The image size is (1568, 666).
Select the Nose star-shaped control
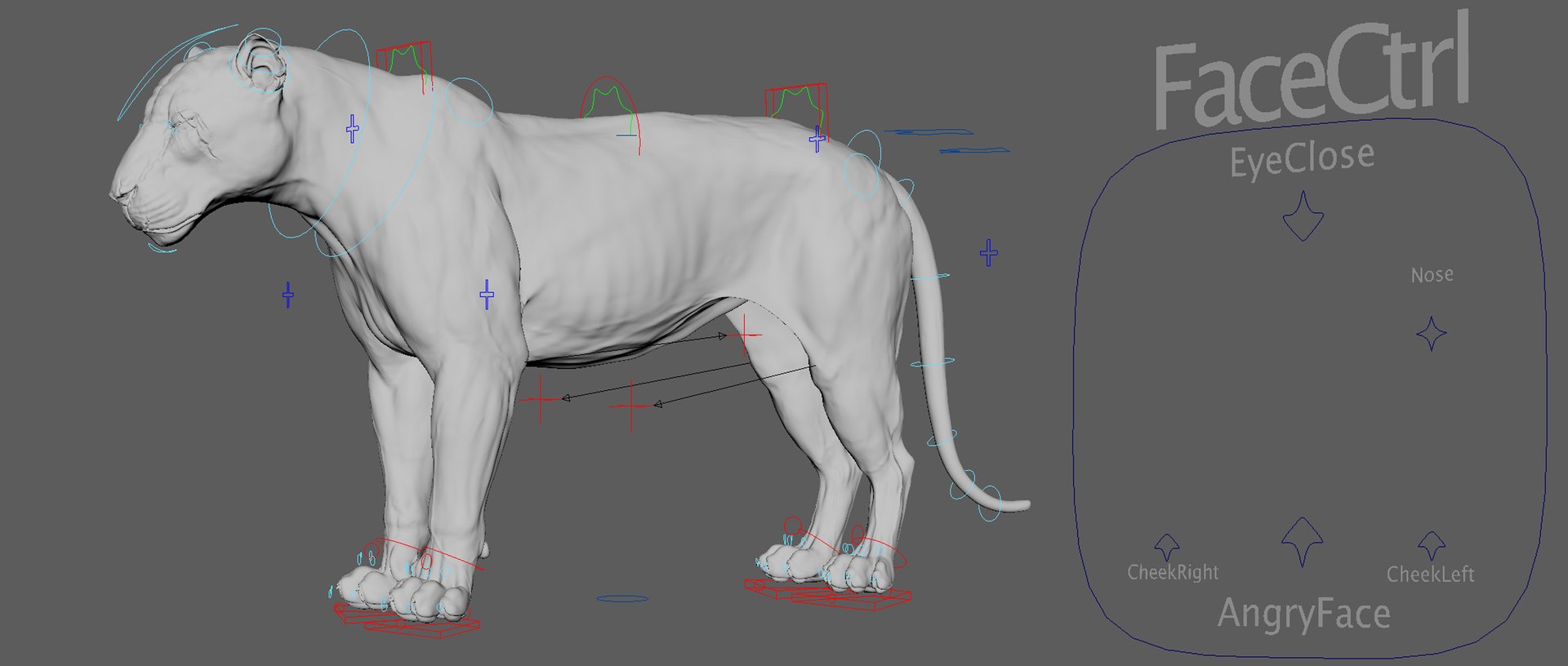click(1431, 334)
